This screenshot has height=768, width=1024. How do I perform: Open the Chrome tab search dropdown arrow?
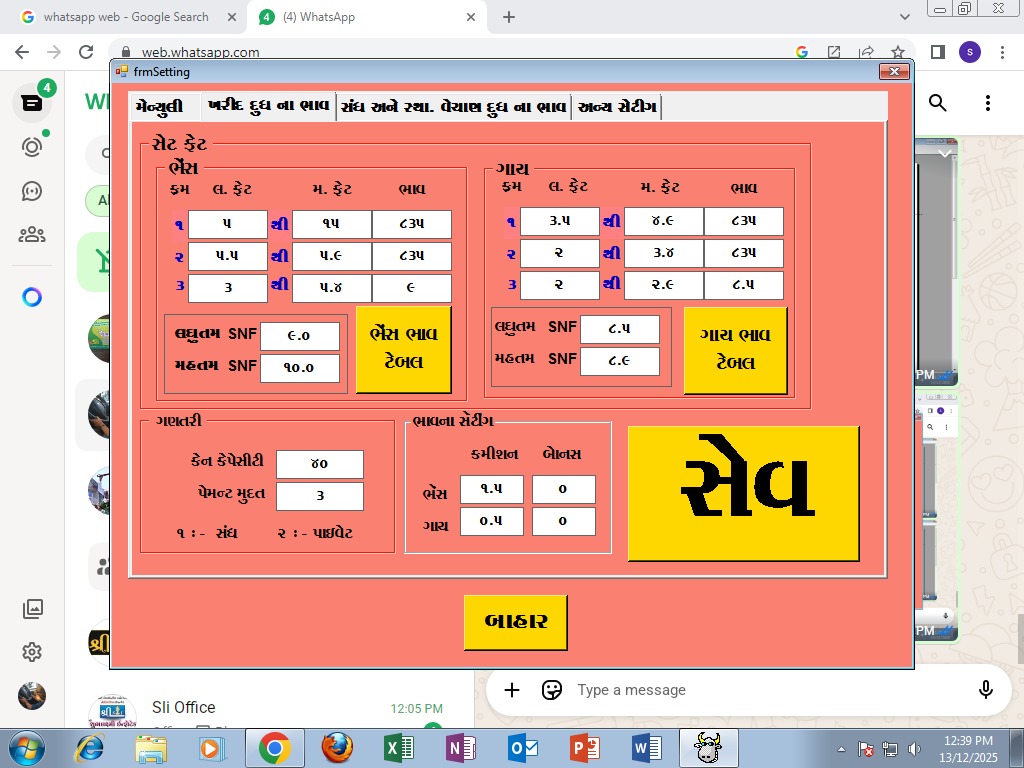click(x=905, y=17)
